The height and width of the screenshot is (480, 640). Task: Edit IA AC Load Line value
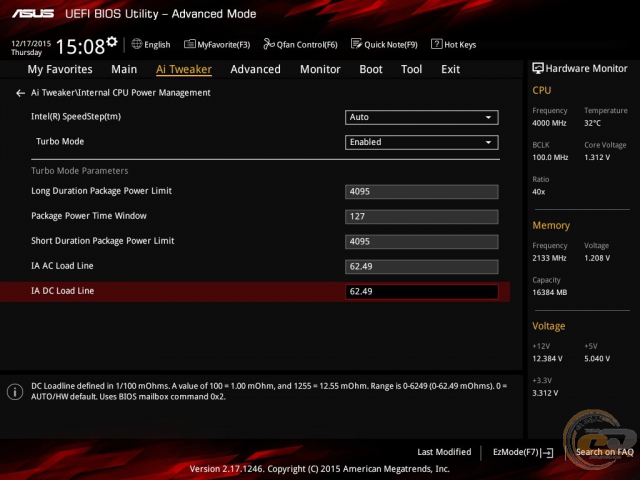pyautogui.click(x=421, y=267)
